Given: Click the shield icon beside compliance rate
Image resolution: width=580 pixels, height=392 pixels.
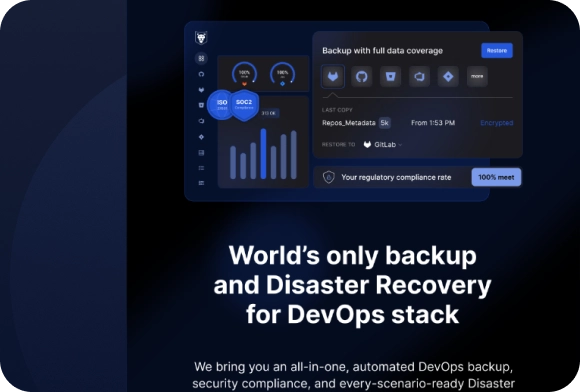Looking at the screenshot, I should coord(328,177).
